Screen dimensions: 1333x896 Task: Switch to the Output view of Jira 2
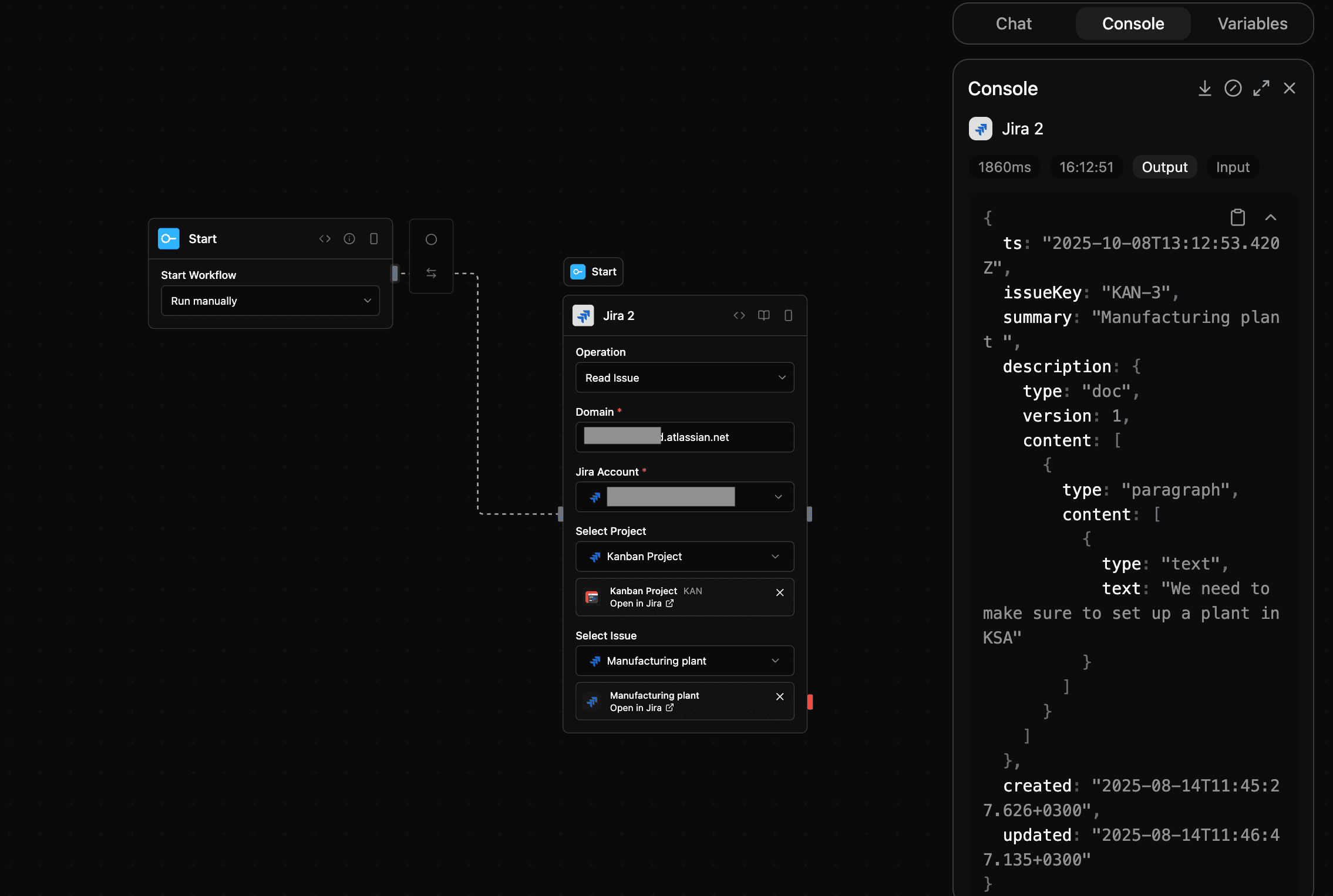(1164, 167)
